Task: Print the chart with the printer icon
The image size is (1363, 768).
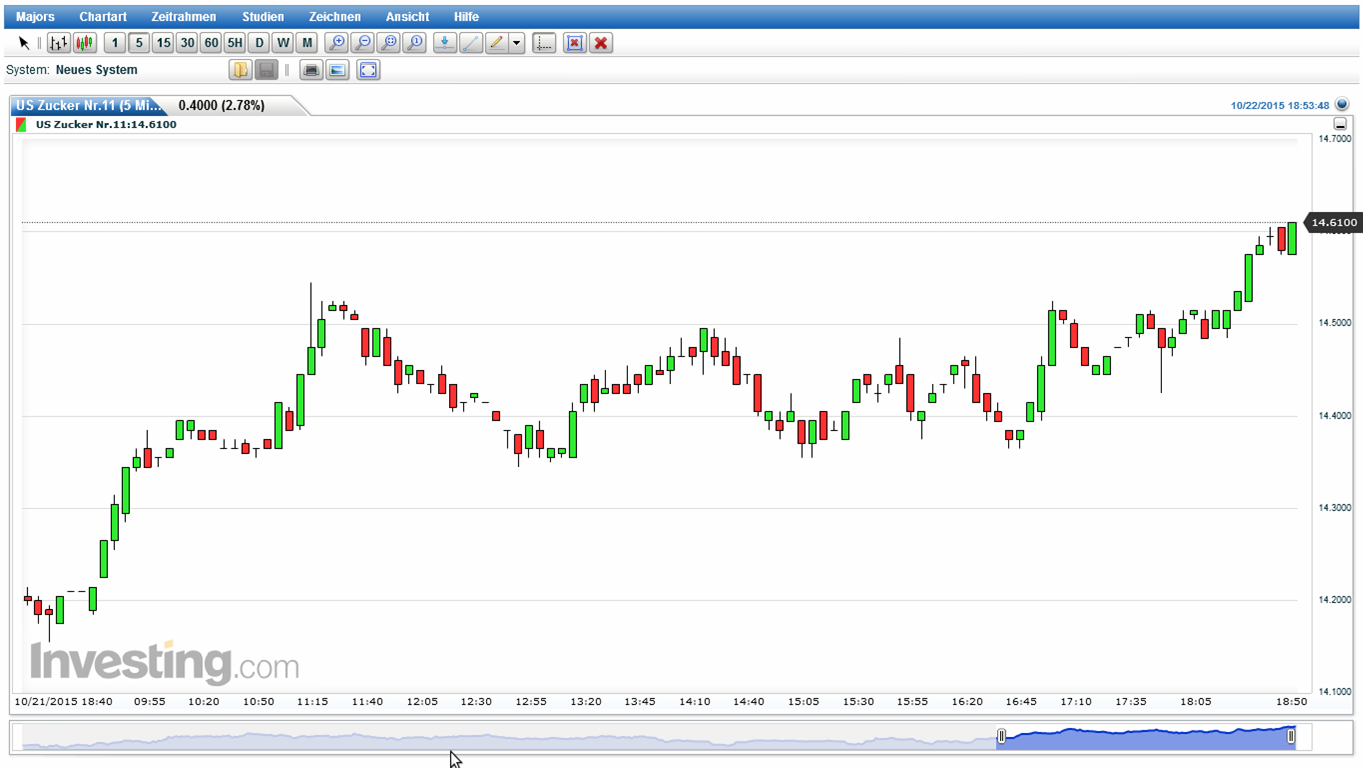Action: pos(312,70)
